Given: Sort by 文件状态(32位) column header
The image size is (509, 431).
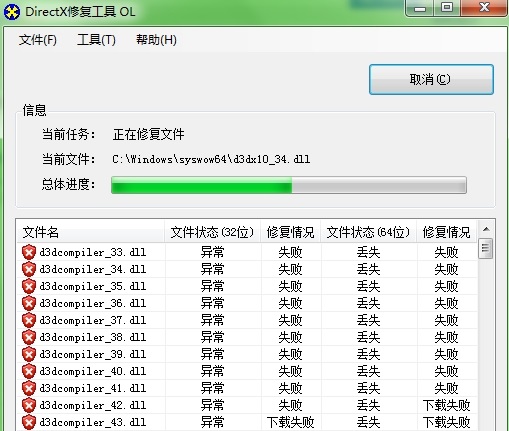Looking at the screenshot, I should coord(213,232).
